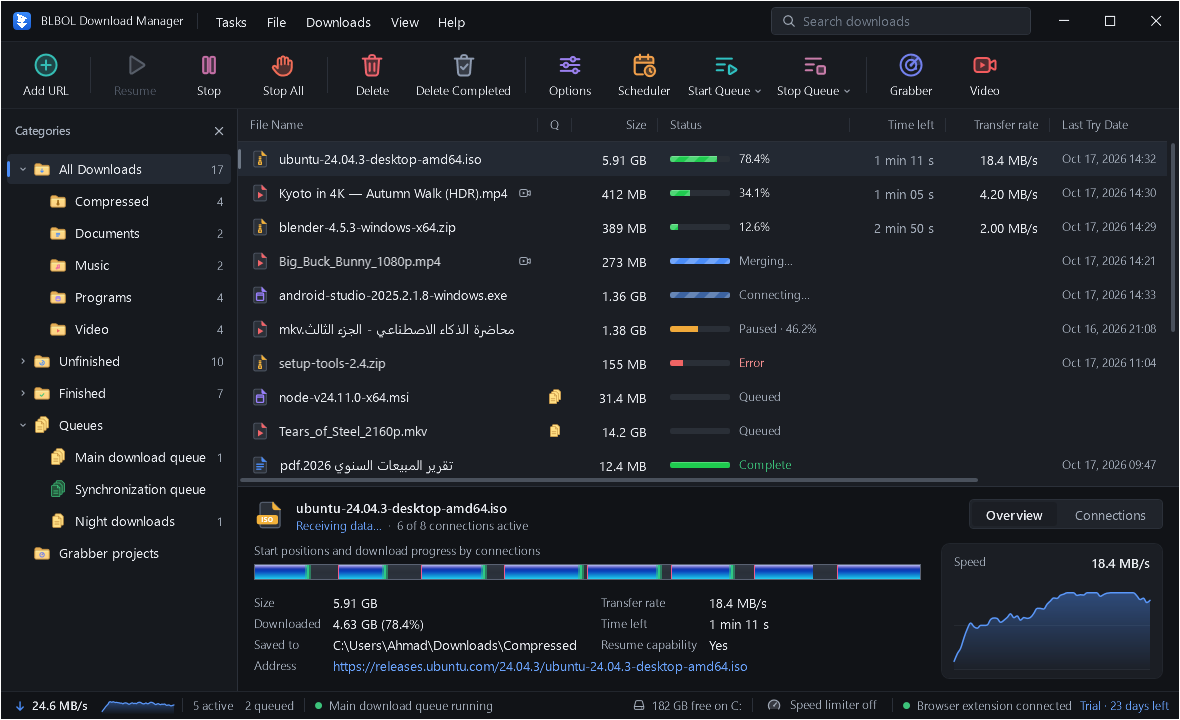Sort by the Transfer rate column header
Screen dimensions: 1180x720
pos(1005,125)
